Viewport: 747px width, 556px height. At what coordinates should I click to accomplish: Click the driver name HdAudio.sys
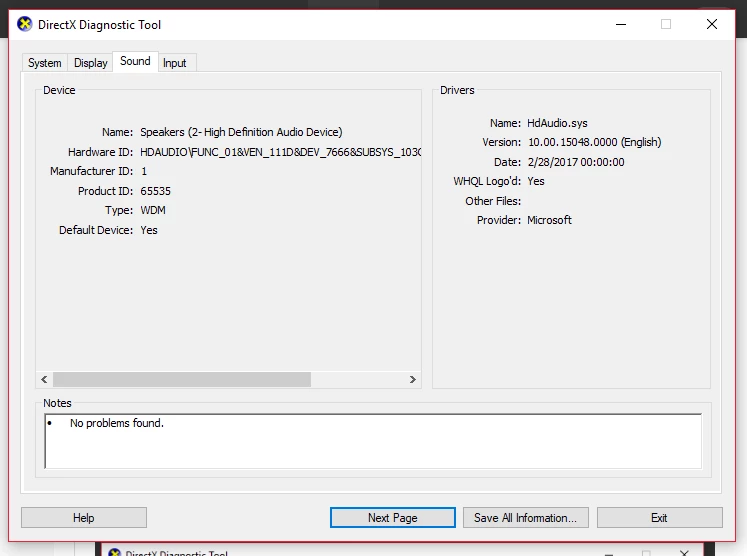point(557,123)
